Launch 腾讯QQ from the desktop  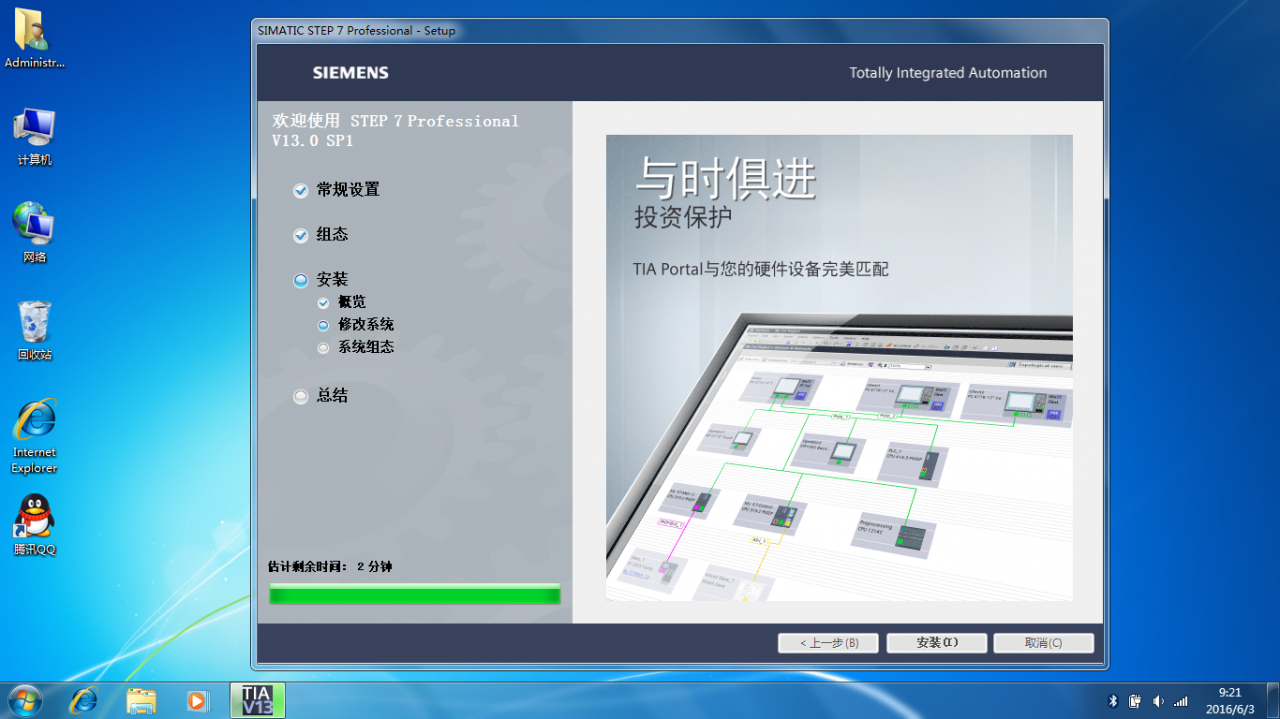click(x=34, y=525)
